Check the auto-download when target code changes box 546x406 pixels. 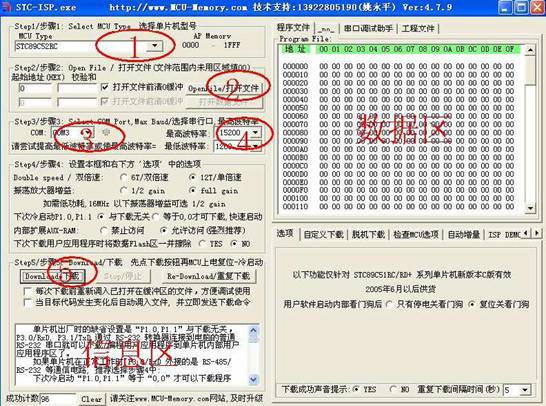click(28, 302)
